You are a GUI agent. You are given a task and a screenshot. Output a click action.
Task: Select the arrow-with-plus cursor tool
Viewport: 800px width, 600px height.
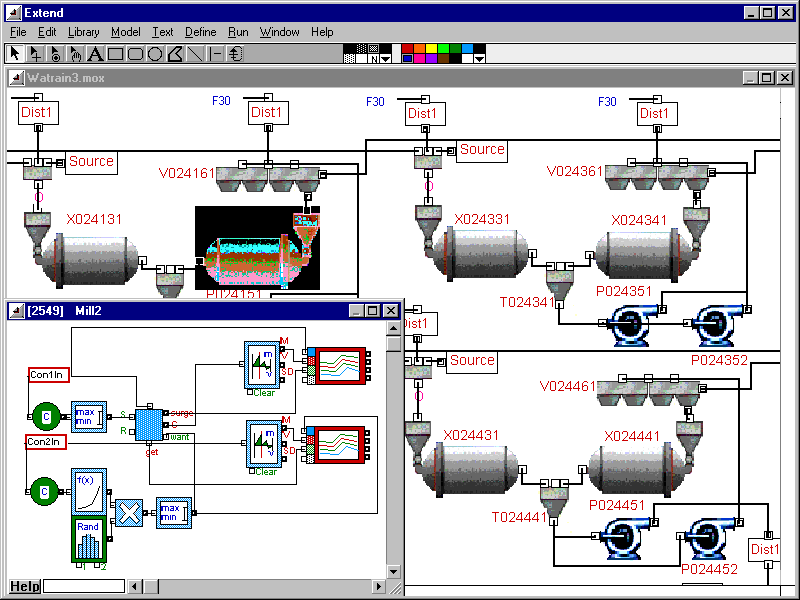click(x=35, y=54)
